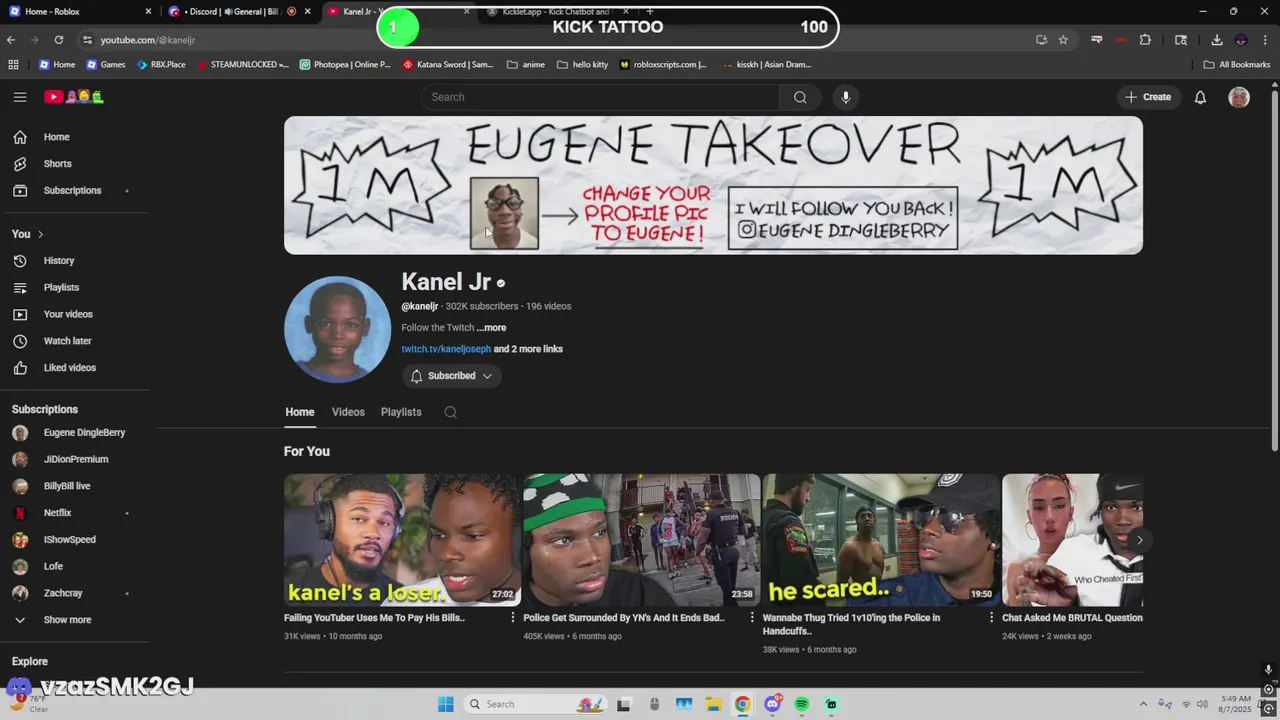The width and height of the screenshot is (1280, 720).
Task: Open 'Failing YouTuber Uses Me' video thumbnail
Action: (402, 540)
